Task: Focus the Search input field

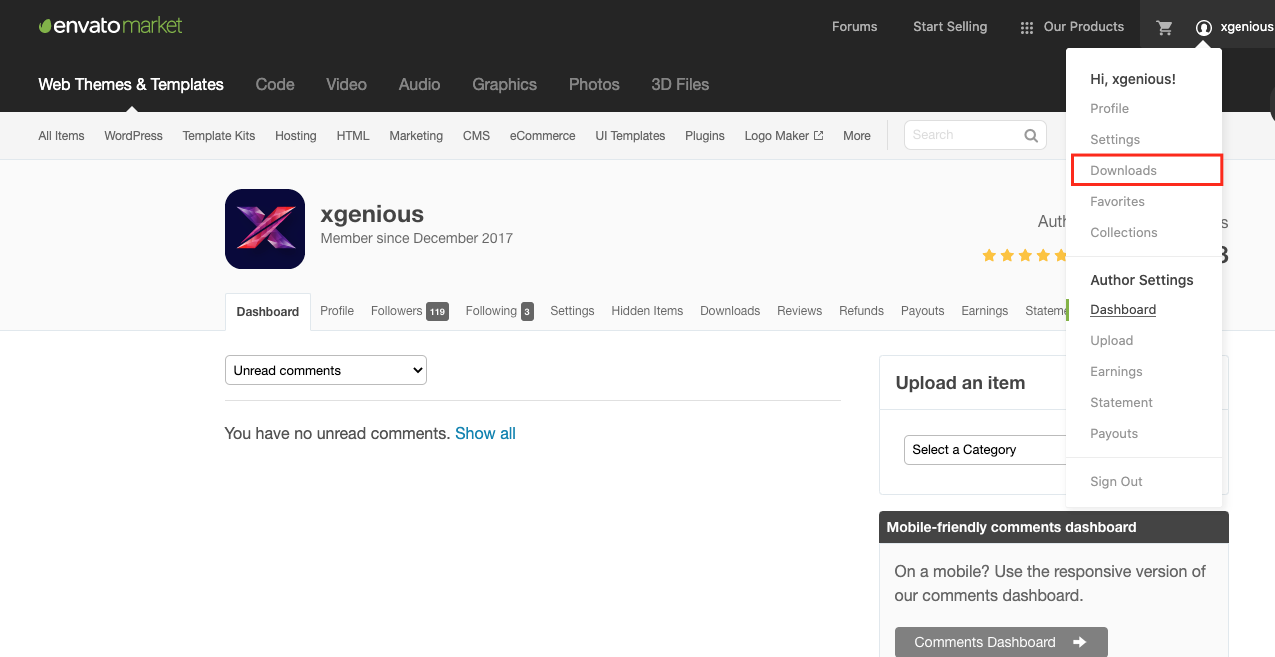Action: 962,135
